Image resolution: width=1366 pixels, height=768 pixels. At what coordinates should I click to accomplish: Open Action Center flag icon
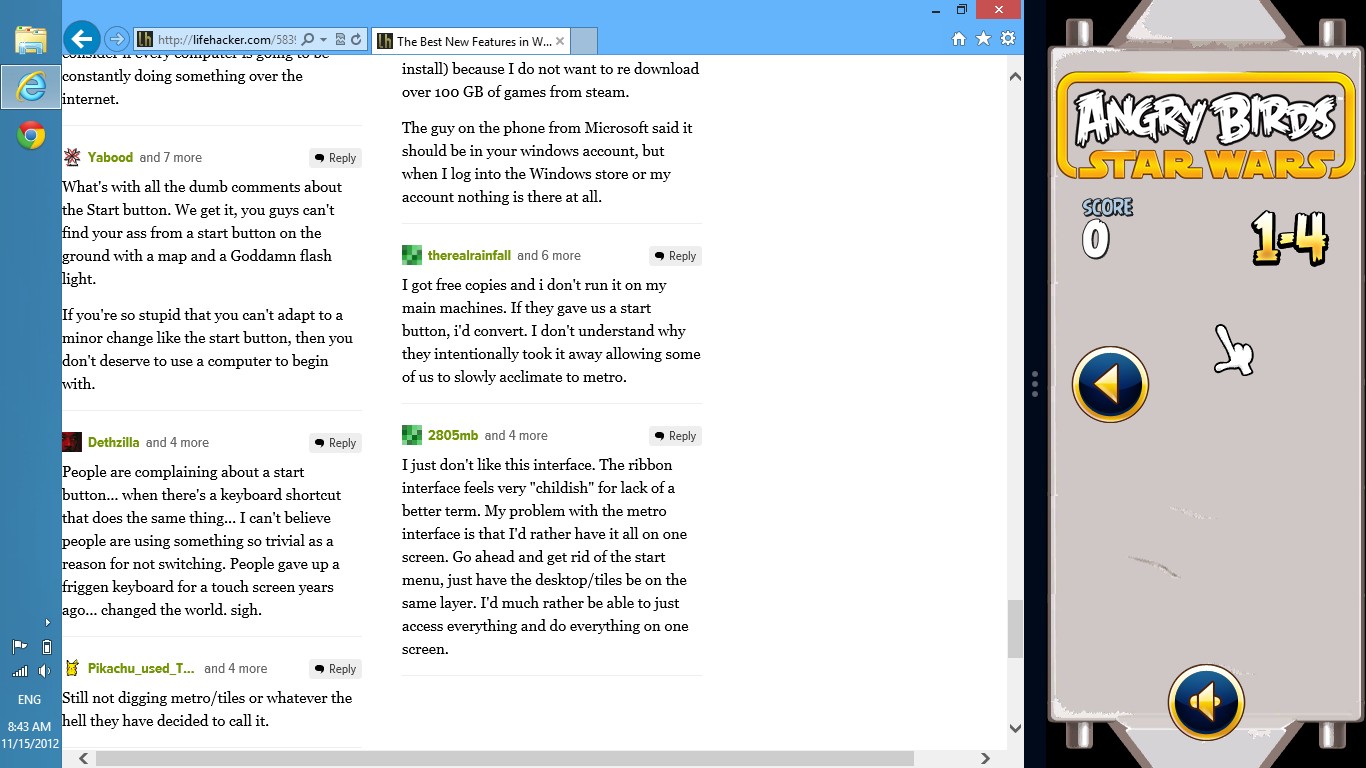(19, 647)
